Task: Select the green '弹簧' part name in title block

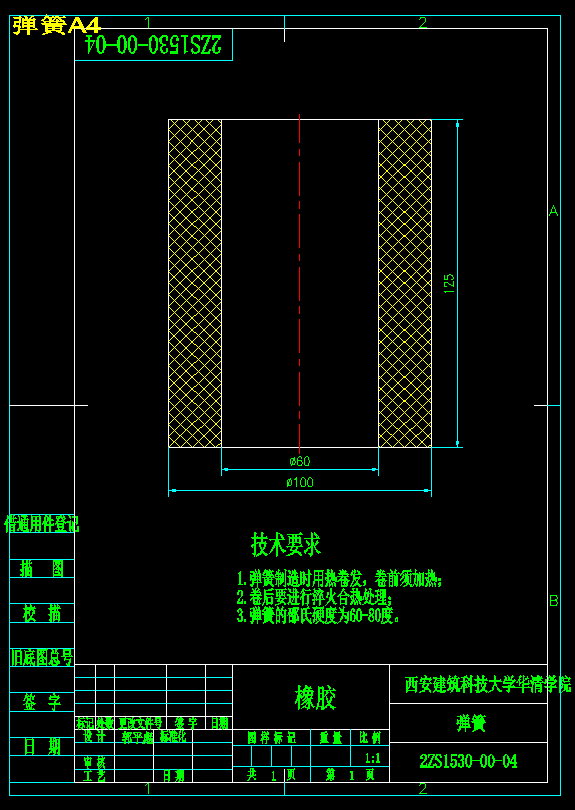Action: tap(471, 724)
